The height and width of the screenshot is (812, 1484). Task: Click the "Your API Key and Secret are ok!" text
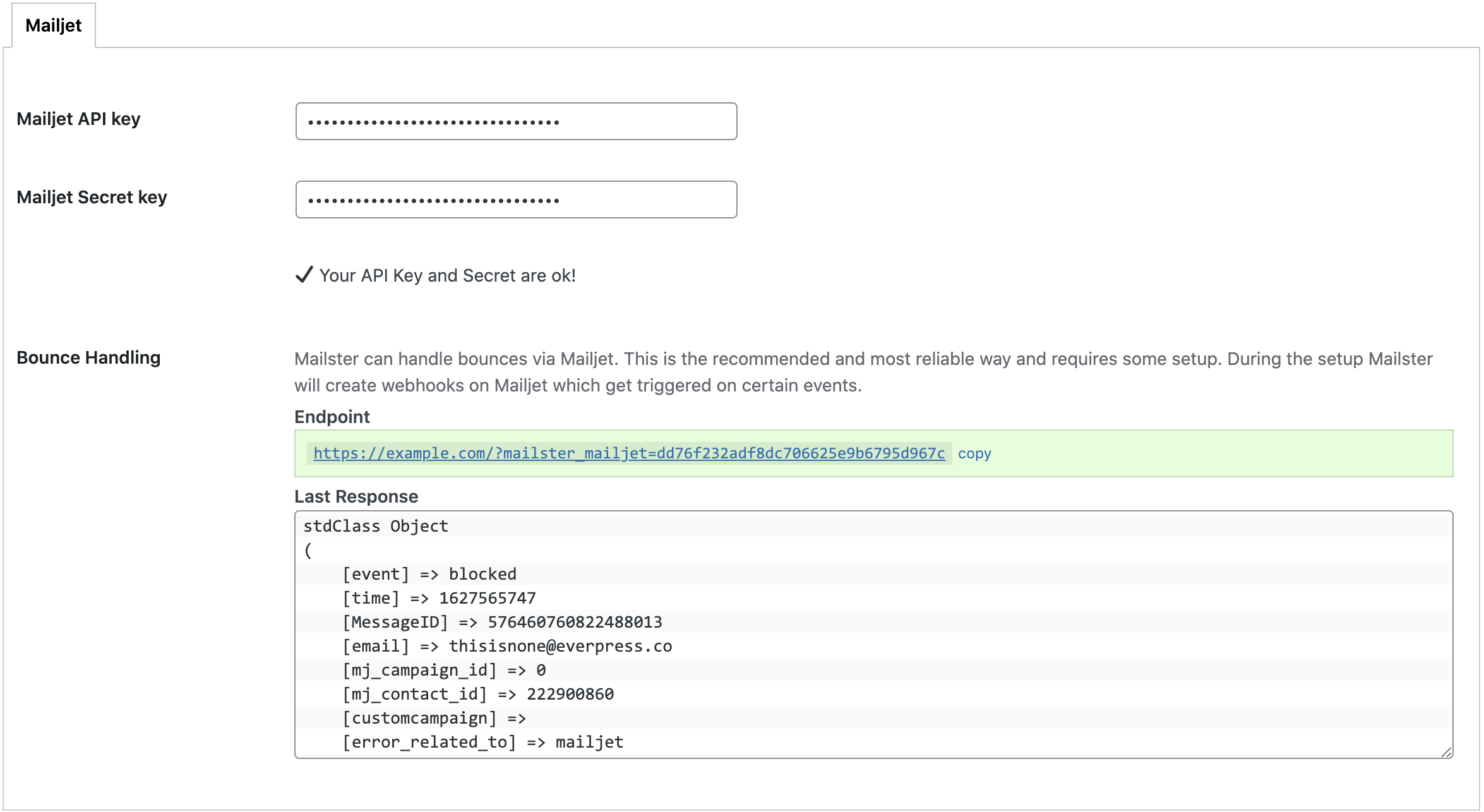[x=447, y=276]
